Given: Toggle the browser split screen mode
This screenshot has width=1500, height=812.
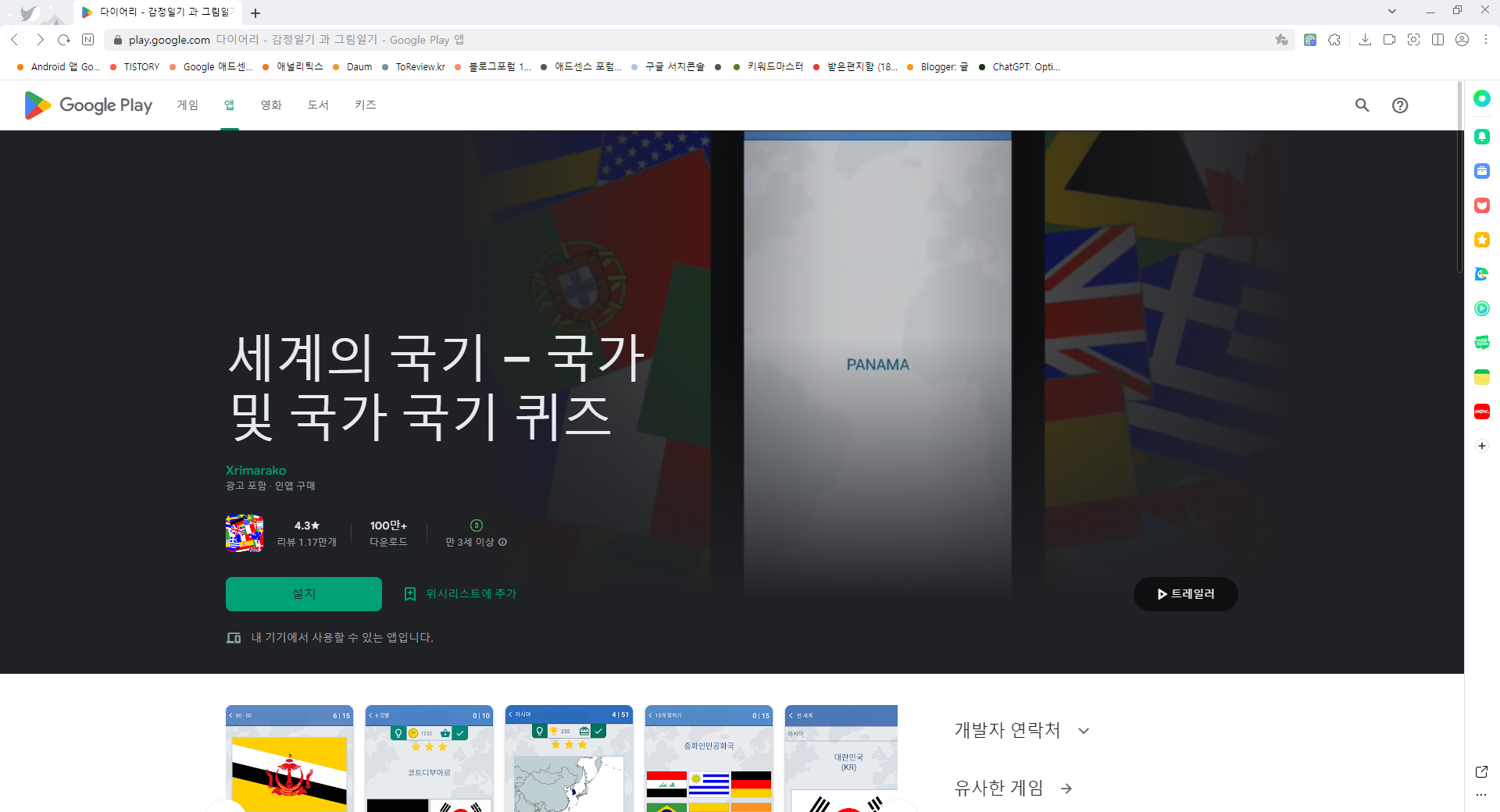Looking at the screenshot, I should click(1438, 40).
